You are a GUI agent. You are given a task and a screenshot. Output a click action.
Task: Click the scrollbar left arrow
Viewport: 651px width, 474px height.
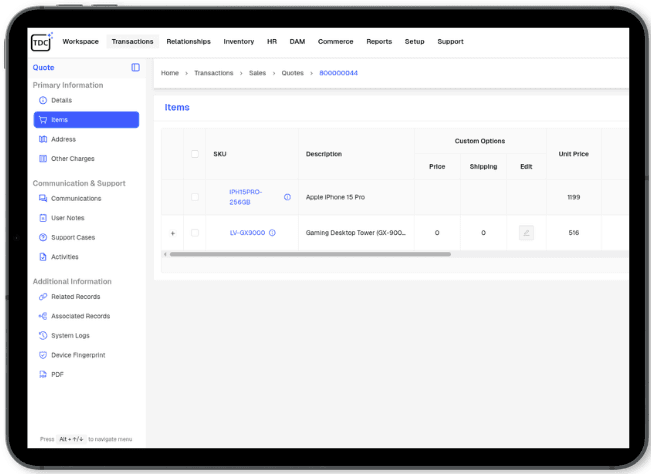click(x=165, y=254)
